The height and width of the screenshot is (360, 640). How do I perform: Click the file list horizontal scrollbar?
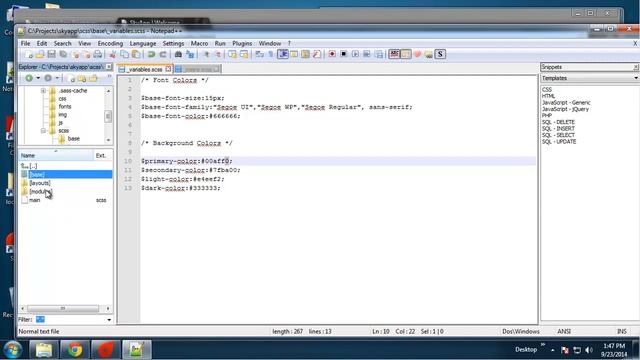(x=65, y=309)
